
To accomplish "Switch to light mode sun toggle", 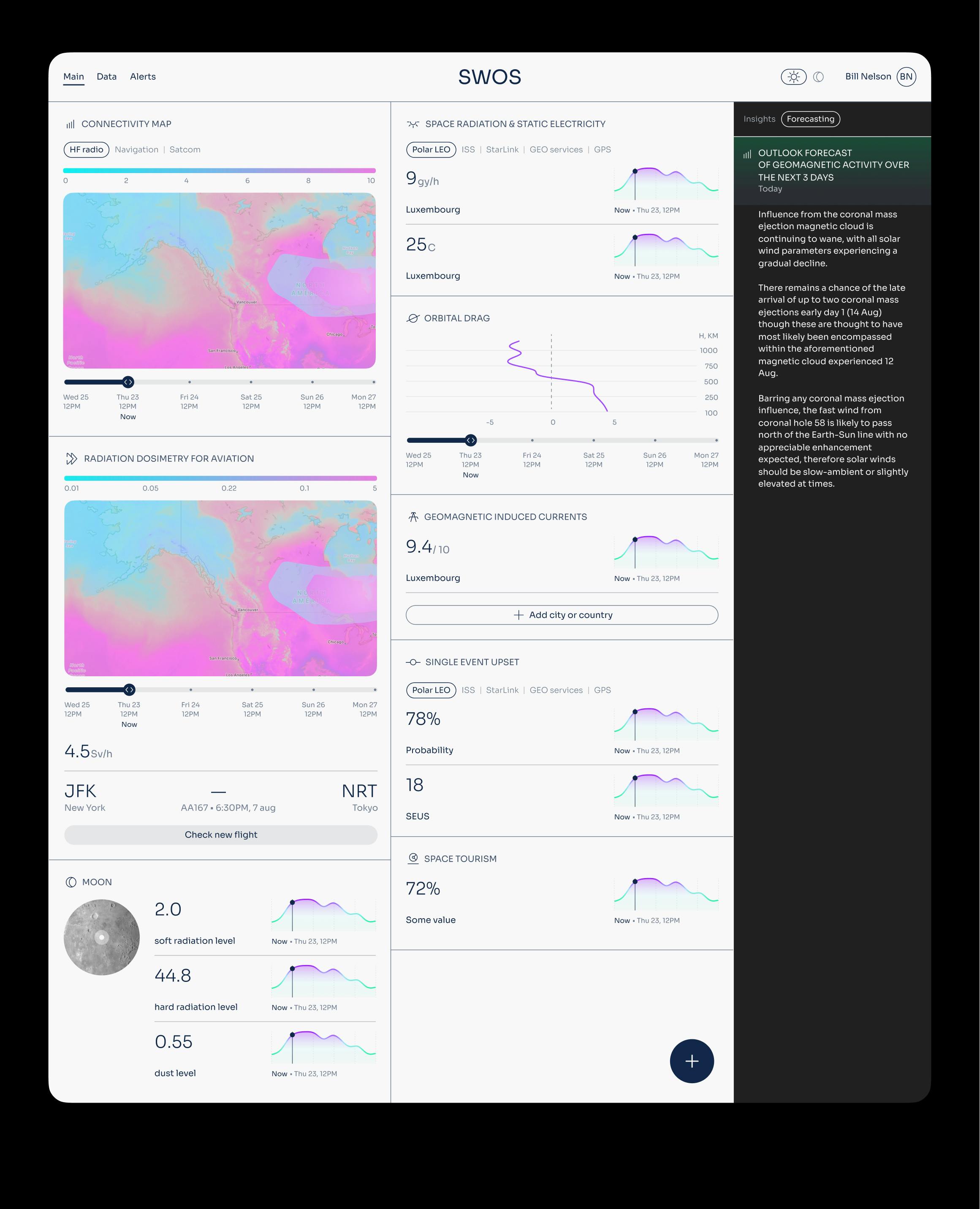I will pyautogui.click(x=793, y=77).
